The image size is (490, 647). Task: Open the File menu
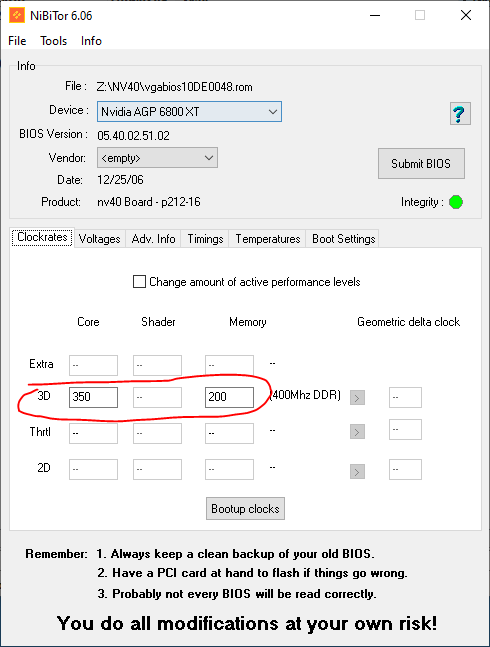tap(17, 41)
